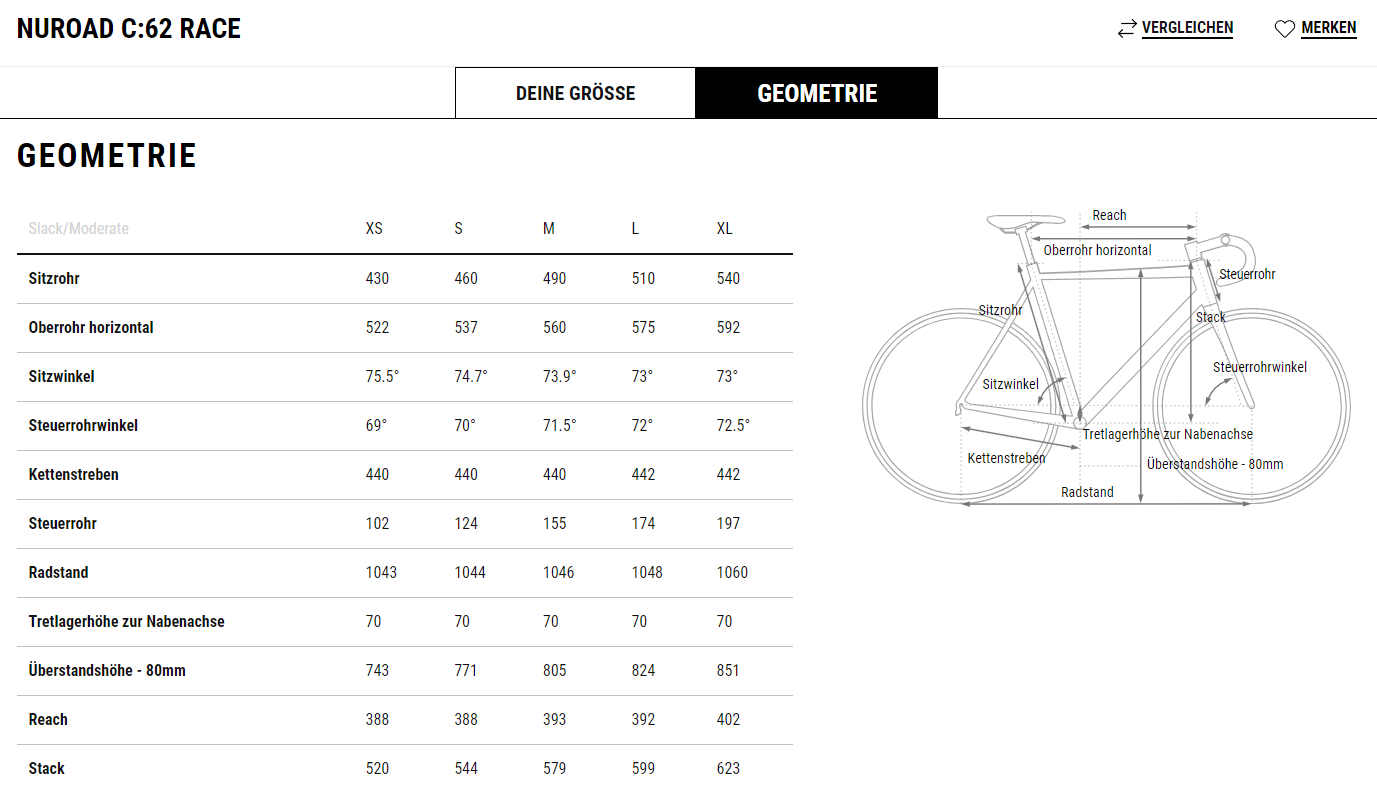Select the M size column header
The width and height of the screenshot is (1377, 799).
click(548, 228)
